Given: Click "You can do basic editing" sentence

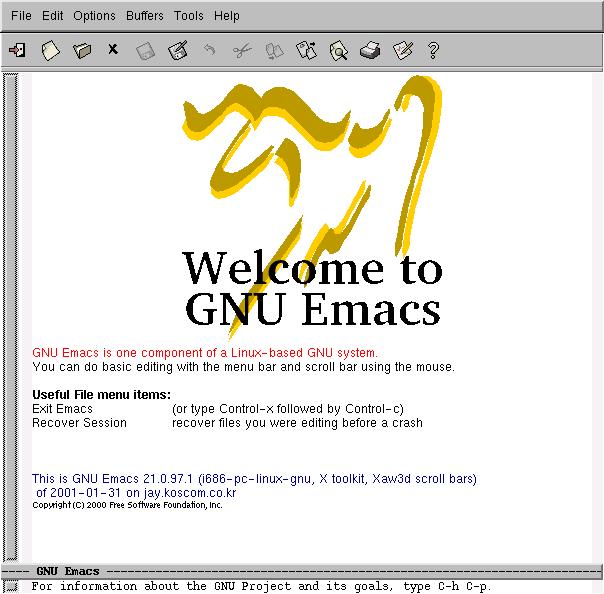Looking at the screenshot, I should (243, 367).
